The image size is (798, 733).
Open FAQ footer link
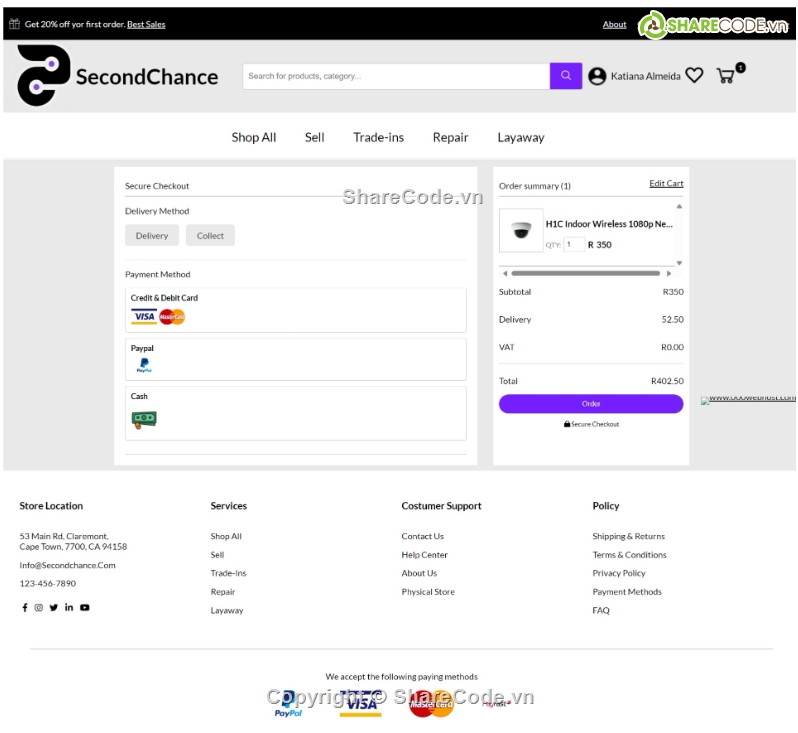[x=601, y=610]
